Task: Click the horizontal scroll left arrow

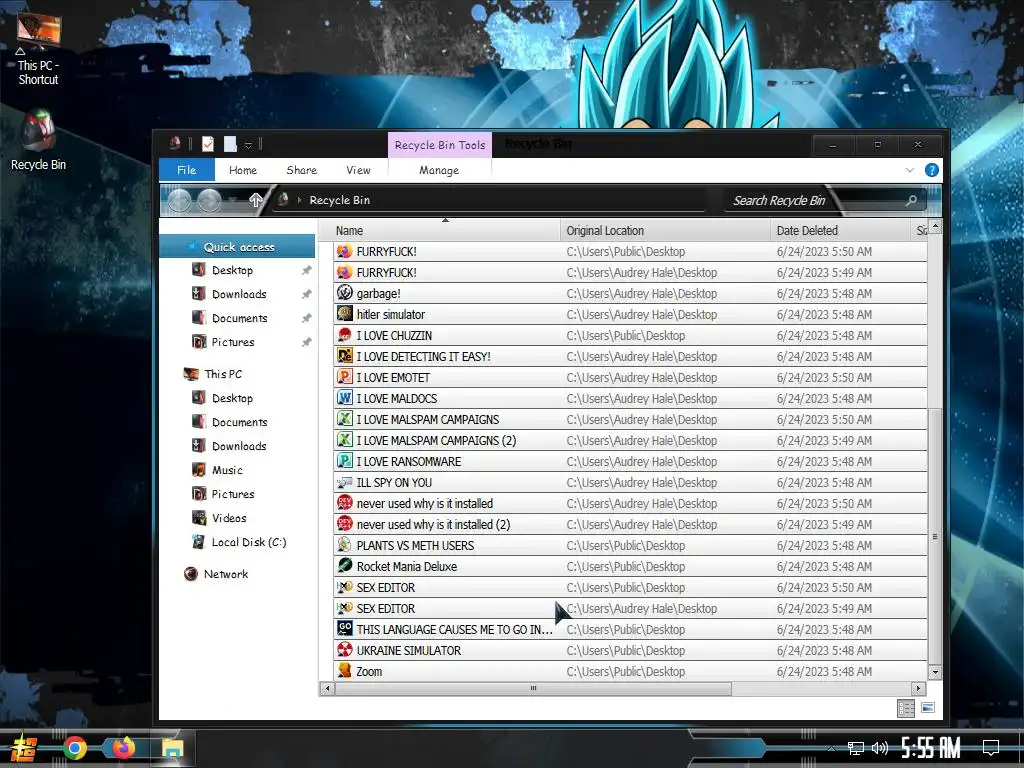Action: tap(327, 688)
